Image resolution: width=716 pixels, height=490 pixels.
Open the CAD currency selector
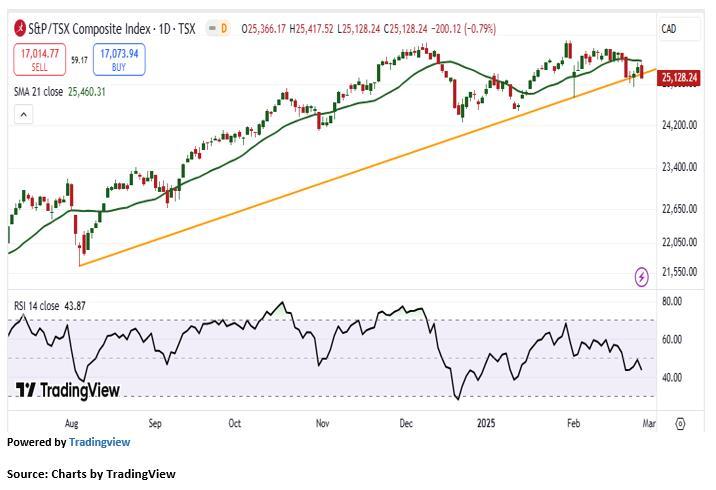[x=669, y=29]
